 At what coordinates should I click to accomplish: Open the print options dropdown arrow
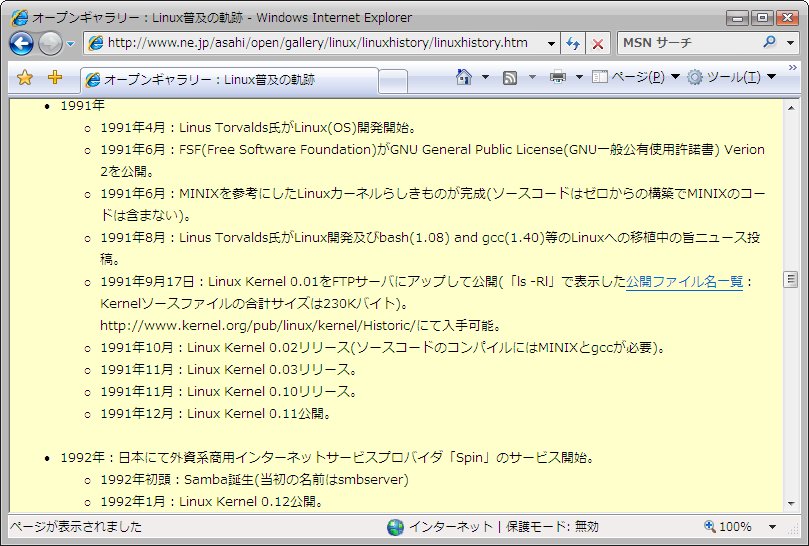pyautogui.click(x=579, y=77)
